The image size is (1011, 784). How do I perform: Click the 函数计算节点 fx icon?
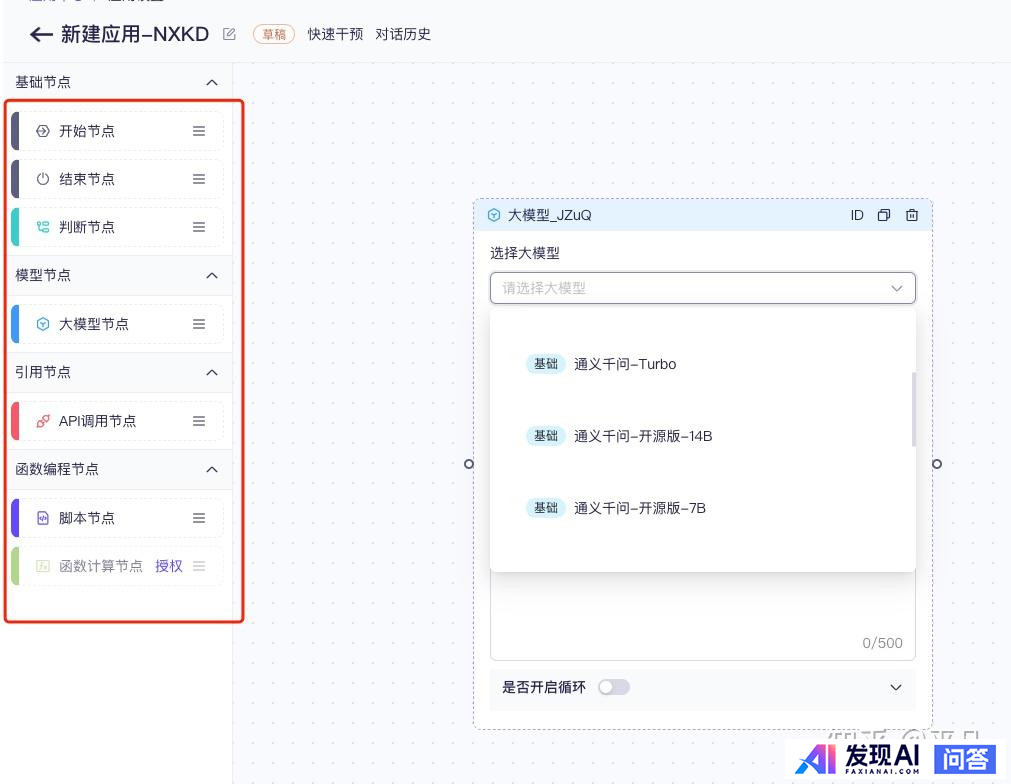[43, 566]
